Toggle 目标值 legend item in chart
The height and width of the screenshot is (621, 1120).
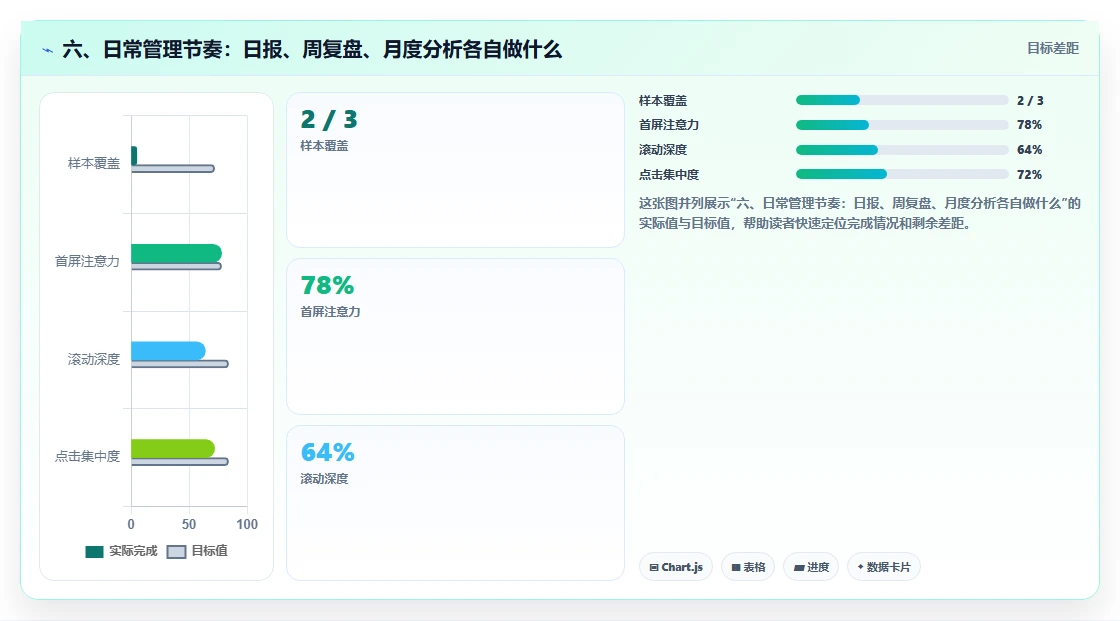point(197,551)
